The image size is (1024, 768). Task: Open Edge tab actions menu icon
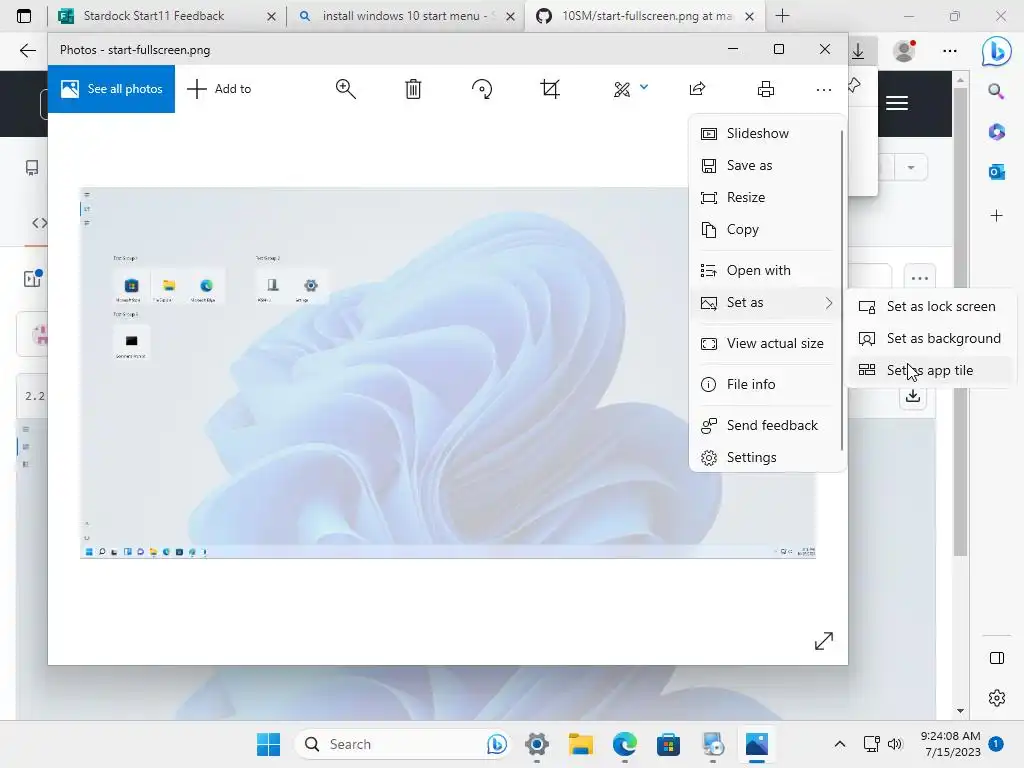[x=24, y=16]
